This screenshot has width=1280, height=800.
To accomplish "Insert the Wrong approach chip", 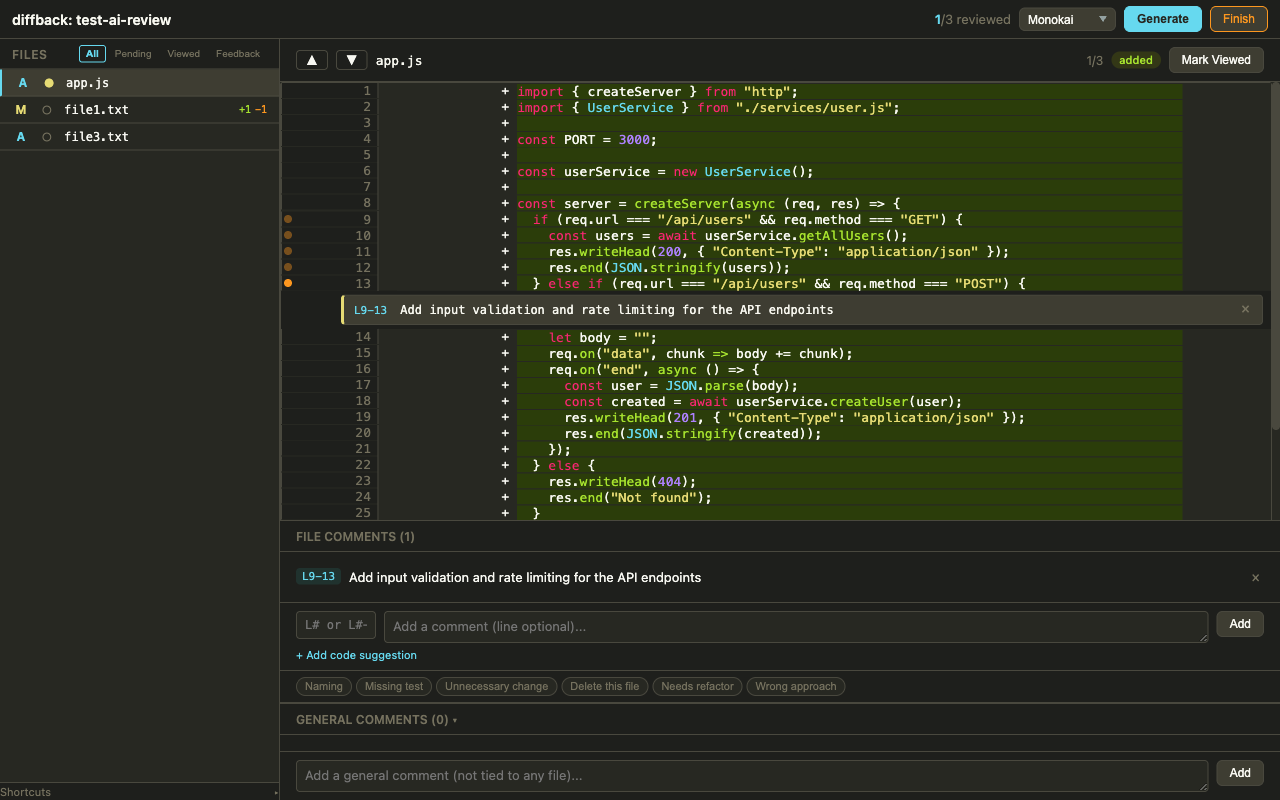I will (x=796, y=686).
